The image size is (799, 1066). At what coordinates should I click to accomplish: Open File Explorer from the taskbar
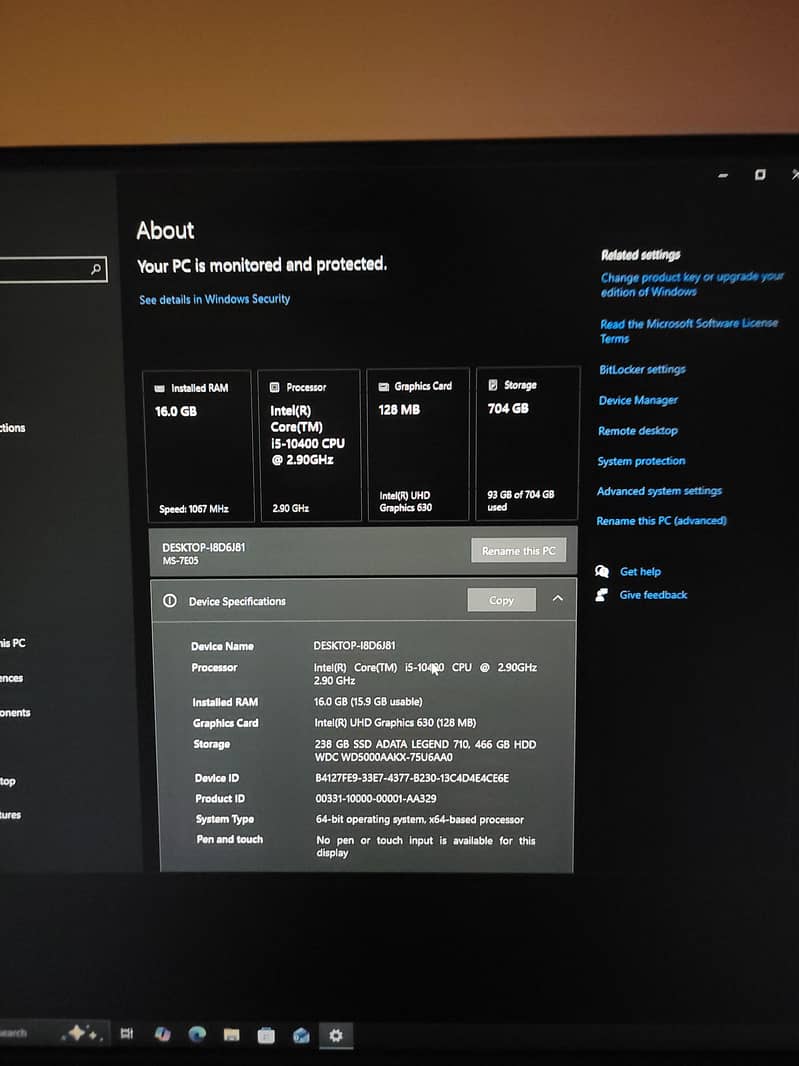click(231, 1035)
